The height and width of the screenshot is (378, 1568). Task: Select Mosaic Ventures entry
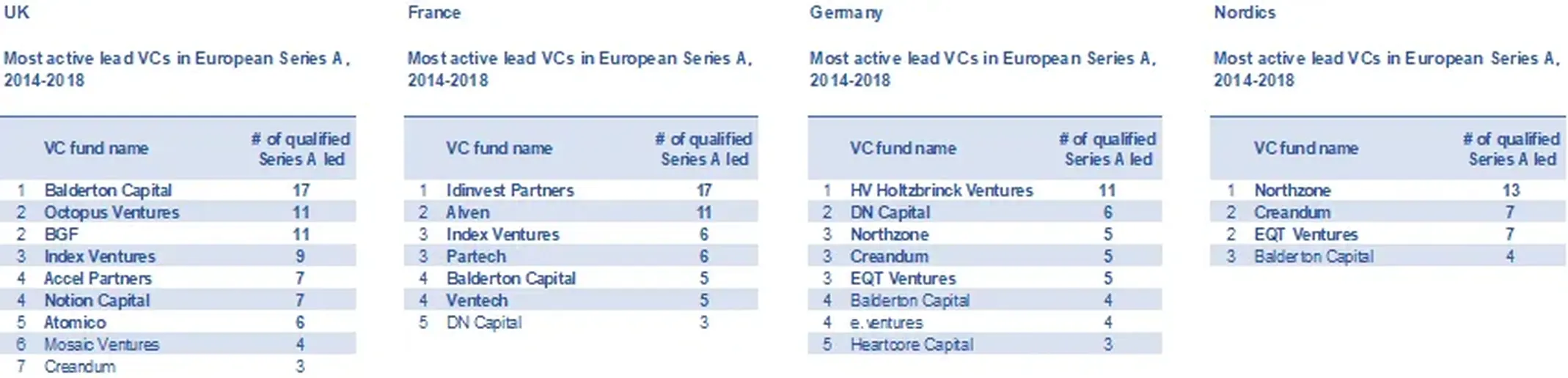coord(101,344)
